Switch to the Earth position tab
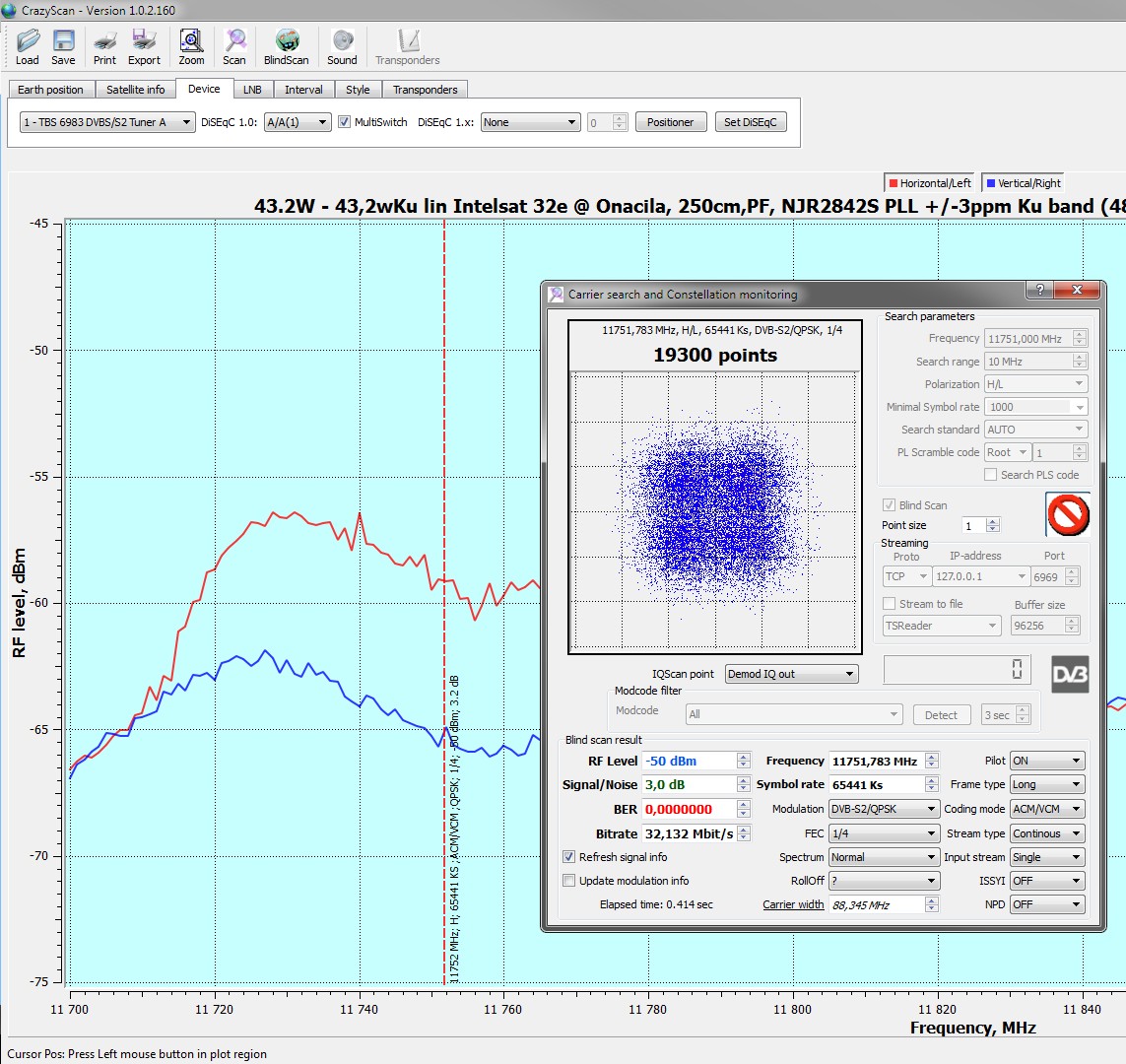Image resolution: width=1126 pixels, height=1064 pixels. (50, 90)
